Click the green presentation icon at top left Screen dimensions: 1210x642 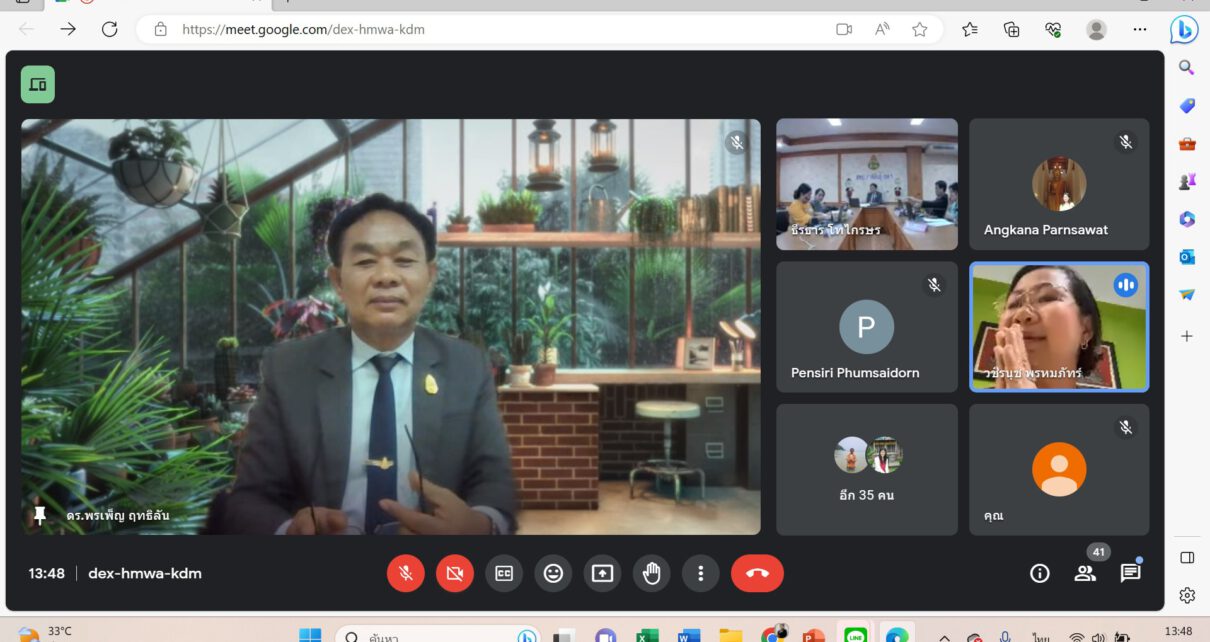pyautogui.click(x=38, y=85)
